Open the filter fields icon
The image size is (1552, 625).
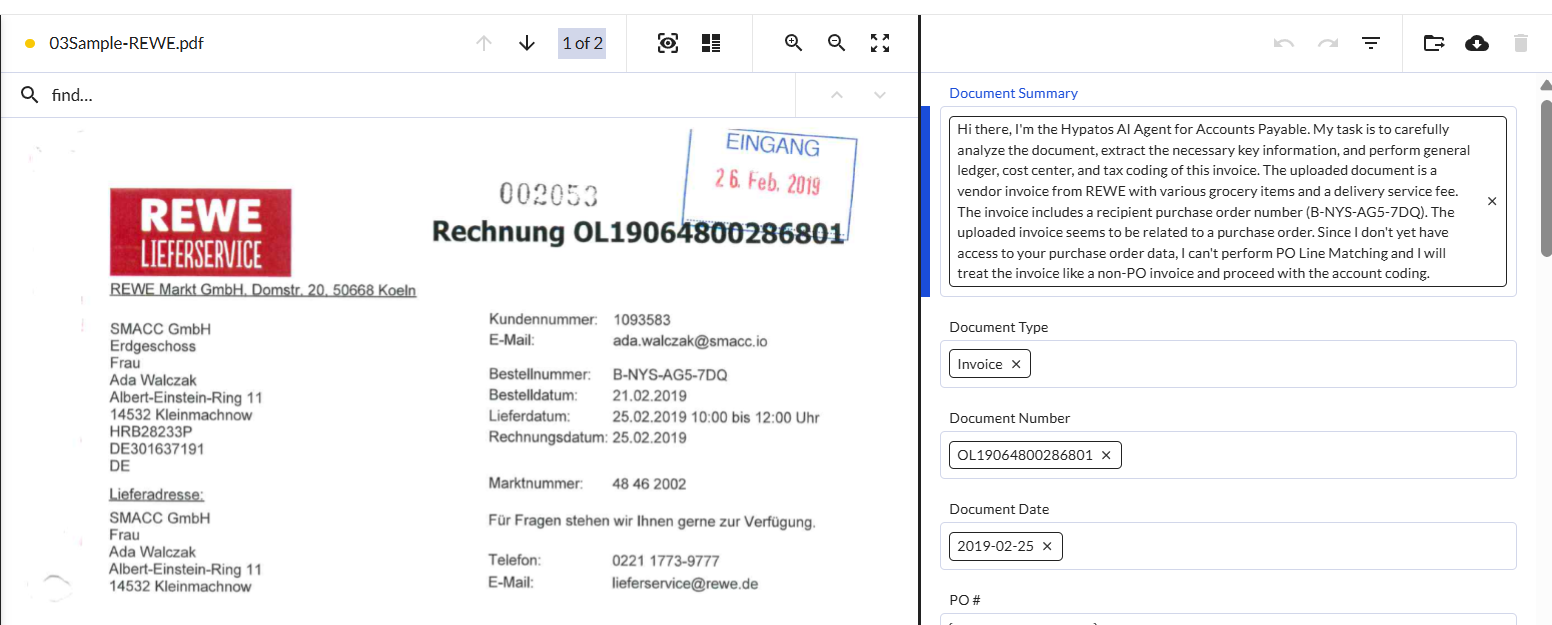point(1371,43)
